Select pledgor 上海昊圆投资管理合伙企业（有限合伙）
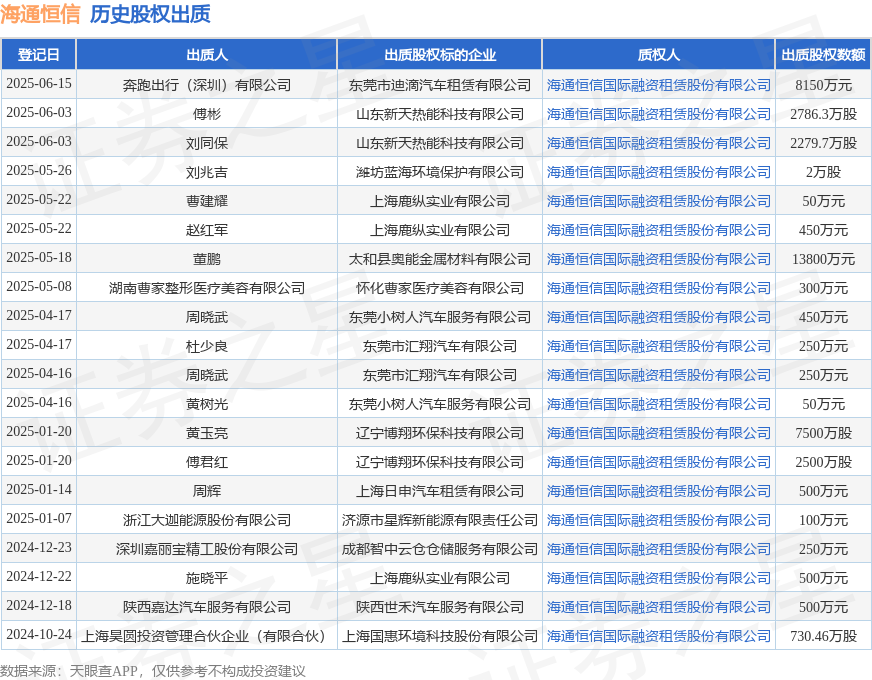Viewport: 872px width, 680px height. coord(206,636)
